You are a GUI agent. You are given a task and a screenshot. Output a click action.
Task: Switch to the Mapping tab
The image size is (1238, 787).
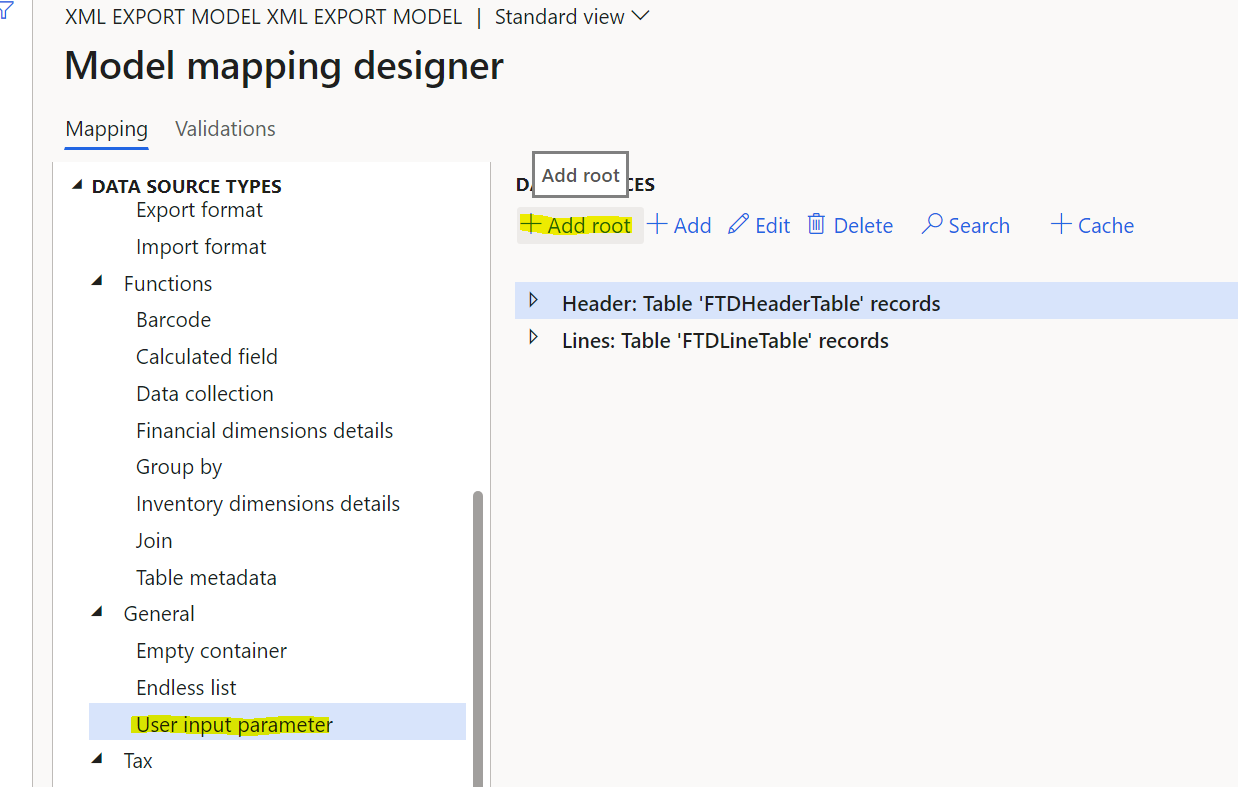pos(106,128)
